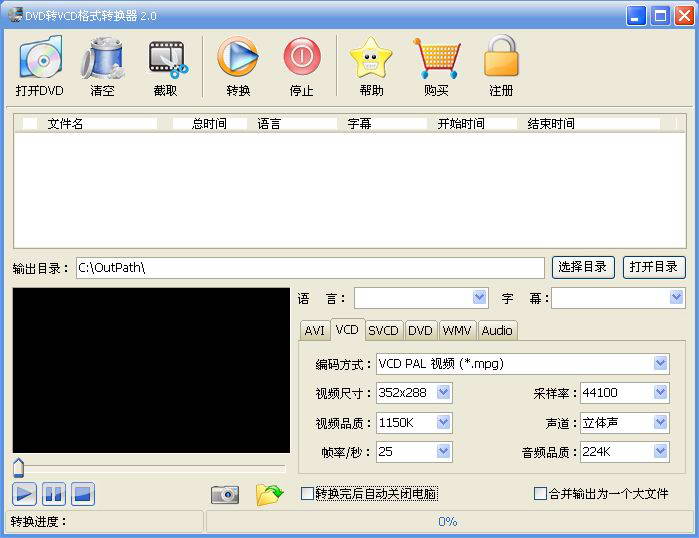
Task: Pause the preview video
Action: [53, 494]
